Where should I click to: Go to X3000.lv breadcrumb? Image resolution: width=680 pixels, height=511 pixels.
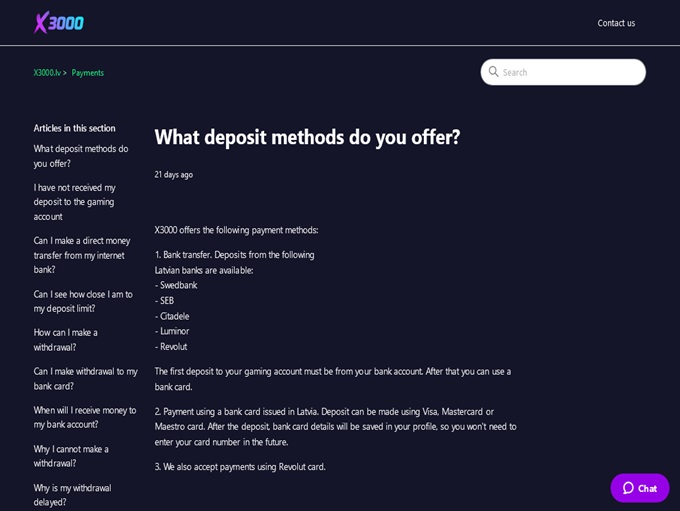click(47, 73)
